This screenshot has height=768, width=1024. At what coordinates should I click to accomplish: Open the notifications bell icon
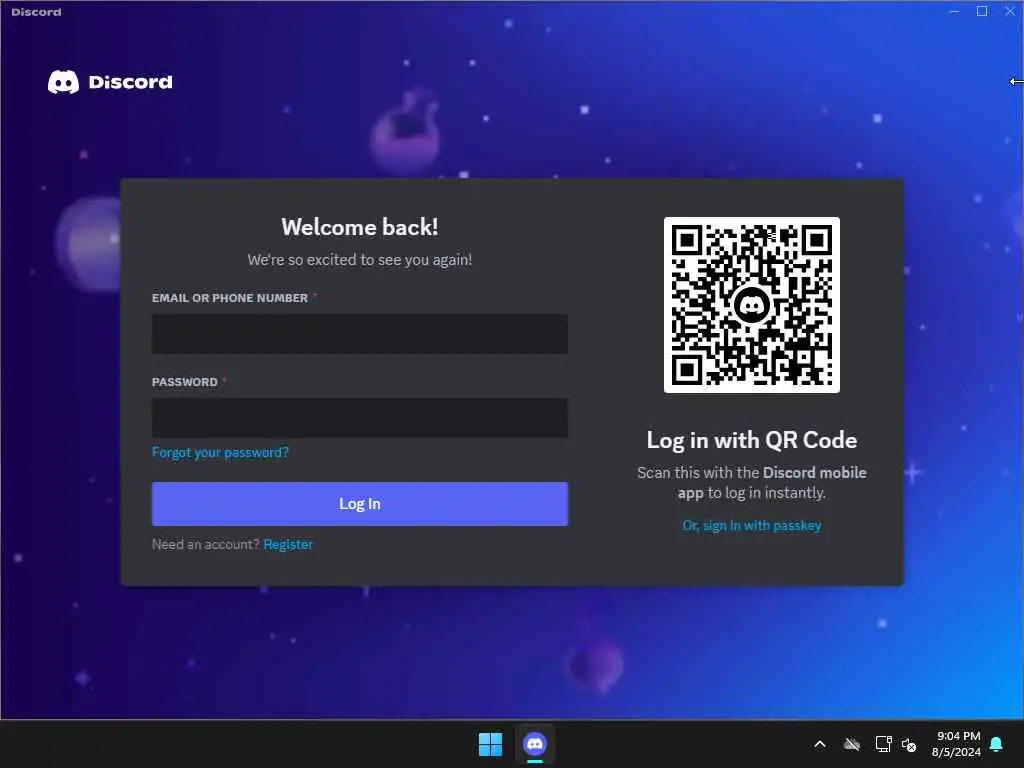(996, 744)
